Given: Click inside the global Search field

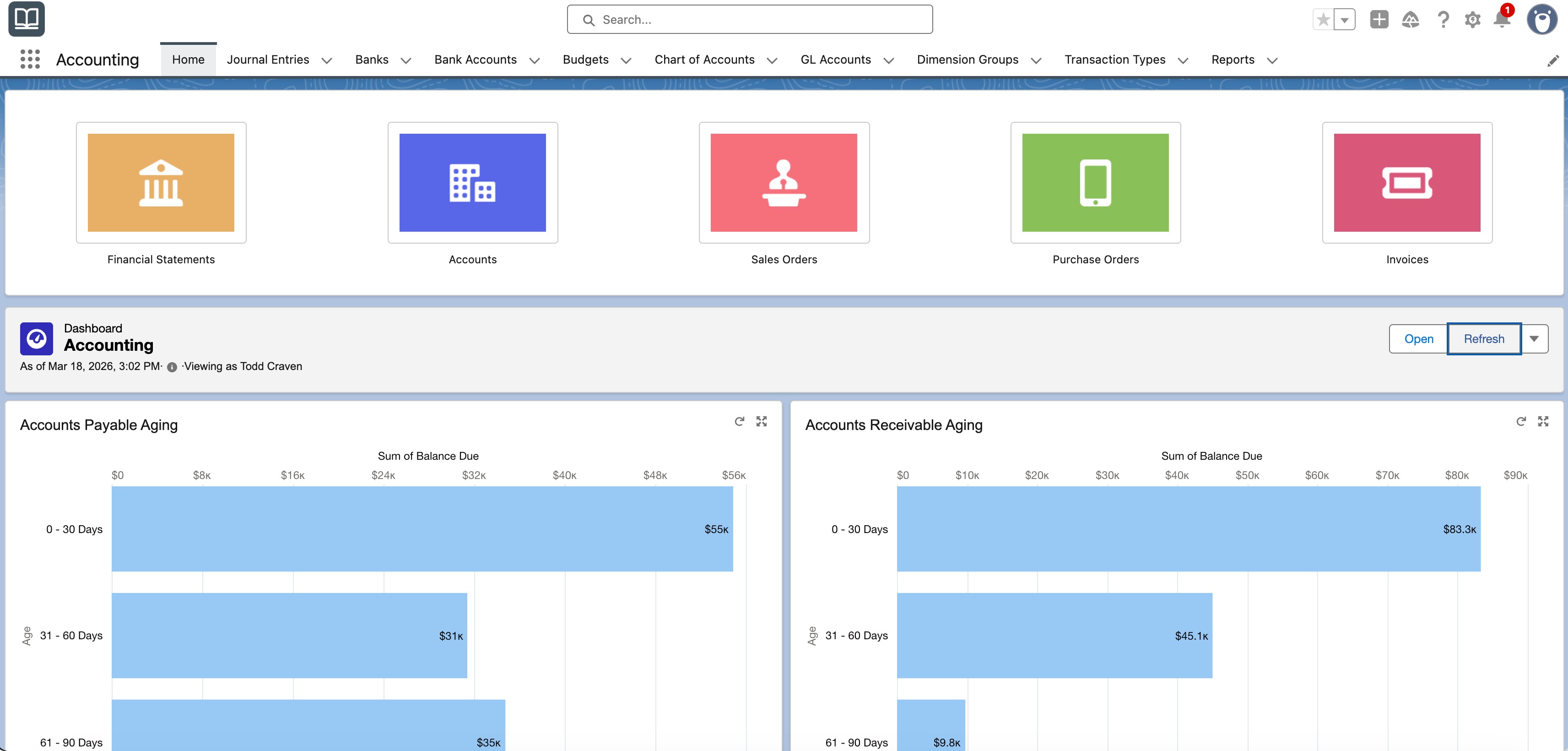Looking at the screenshot, I should click(x=749, y=19).
